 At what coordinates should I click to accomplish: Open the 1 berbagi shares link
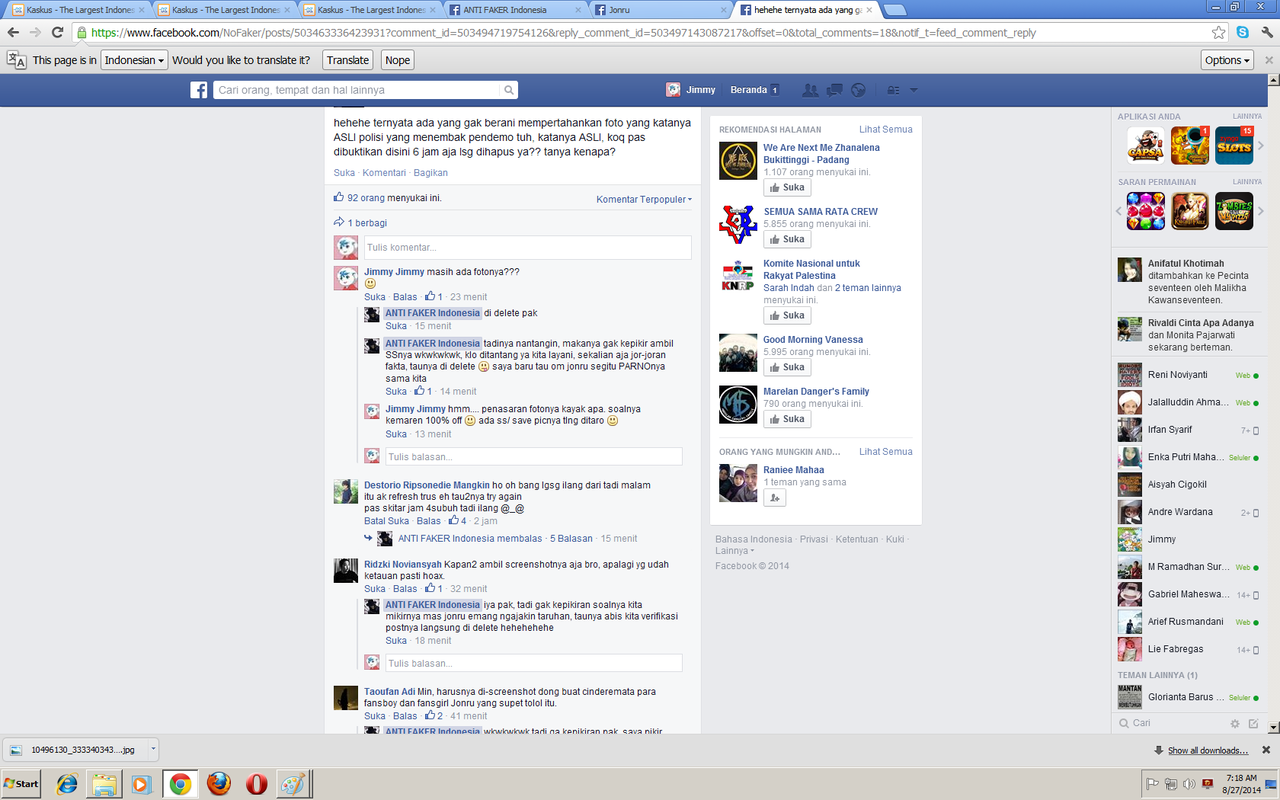[367, 223]
